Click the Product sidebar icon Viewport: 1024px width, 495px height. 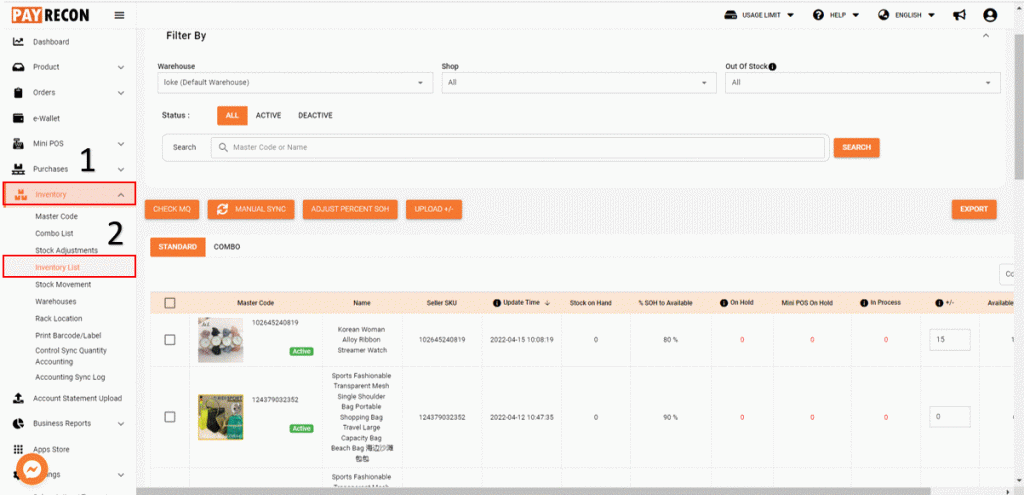pos(19,67)
